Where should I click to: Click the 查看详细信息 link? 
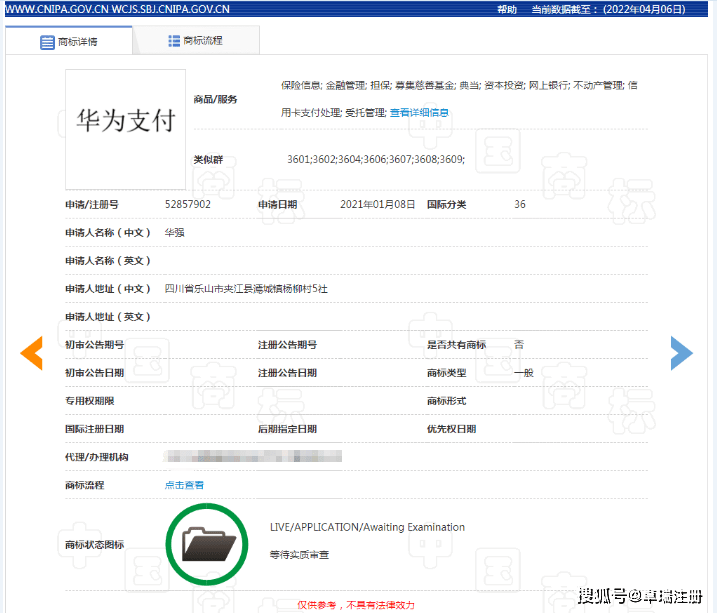tap(419, 113)
